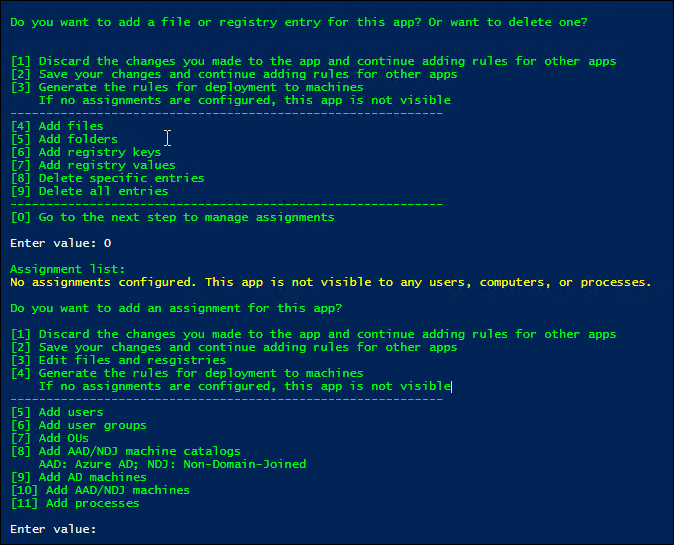Screen dimensions: 674x545
Task: Select "[8] Add AAD/NDJ machine catalogs" option
Action: pos(125,451)
